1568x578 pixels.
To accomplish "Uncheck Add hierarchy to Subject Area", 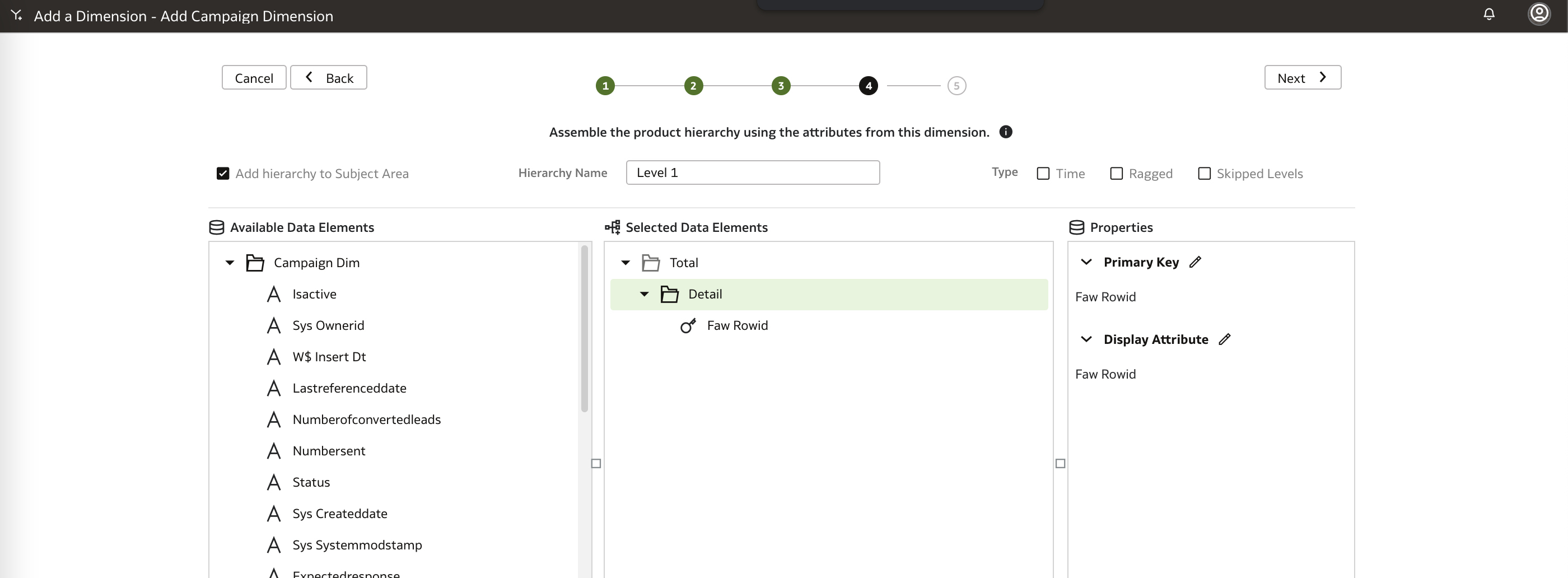I will click(223, 174).
